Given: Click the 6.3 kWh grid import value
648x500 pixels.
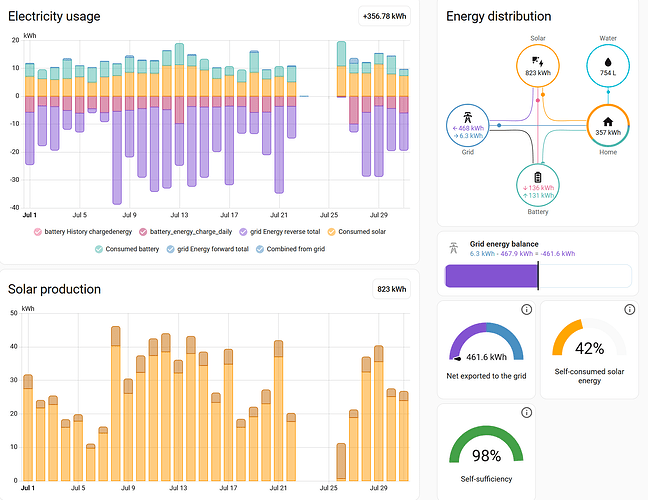Looking at the screenshot, I should click(x=468, y=136).
